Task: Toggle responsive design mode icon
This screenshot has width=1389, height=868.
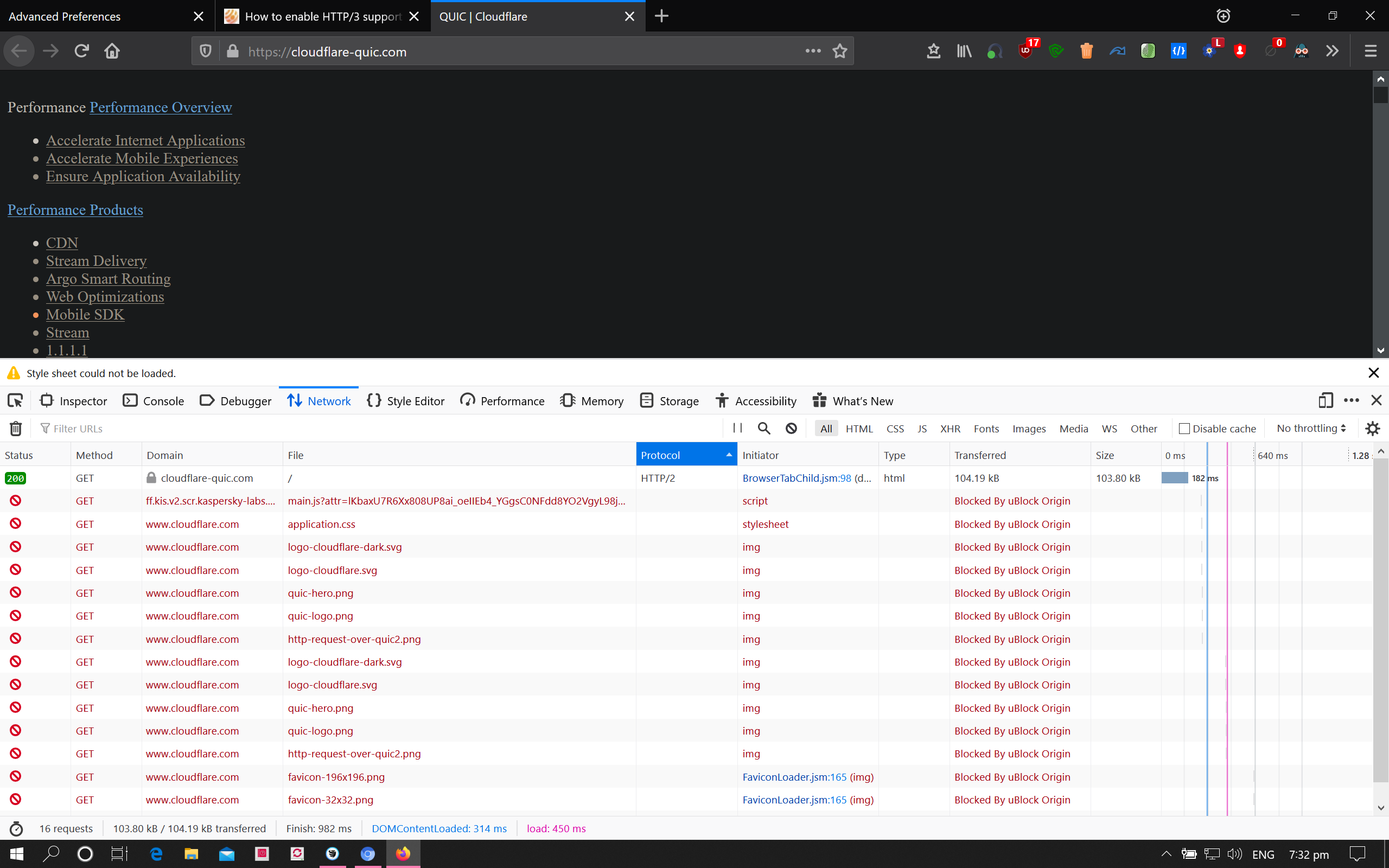Action: [x=1326, y=400]
